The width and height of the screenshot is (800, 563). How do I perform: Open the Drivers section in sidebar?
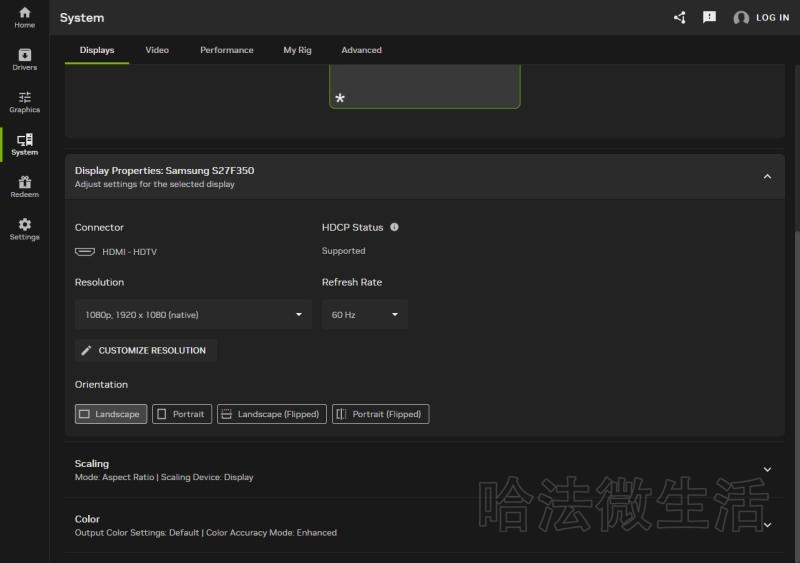coord(24,60)
